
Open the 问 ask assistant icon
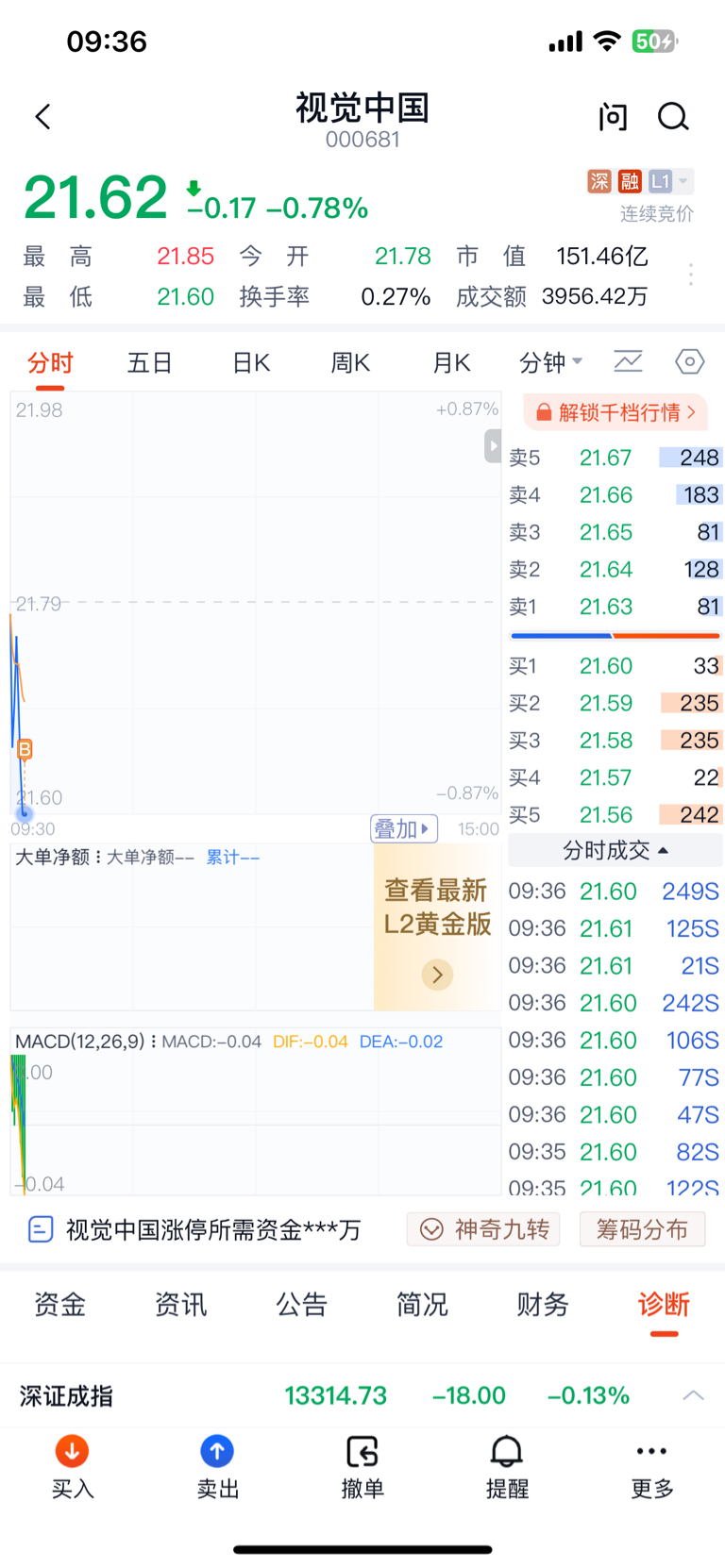pos(613,117)
